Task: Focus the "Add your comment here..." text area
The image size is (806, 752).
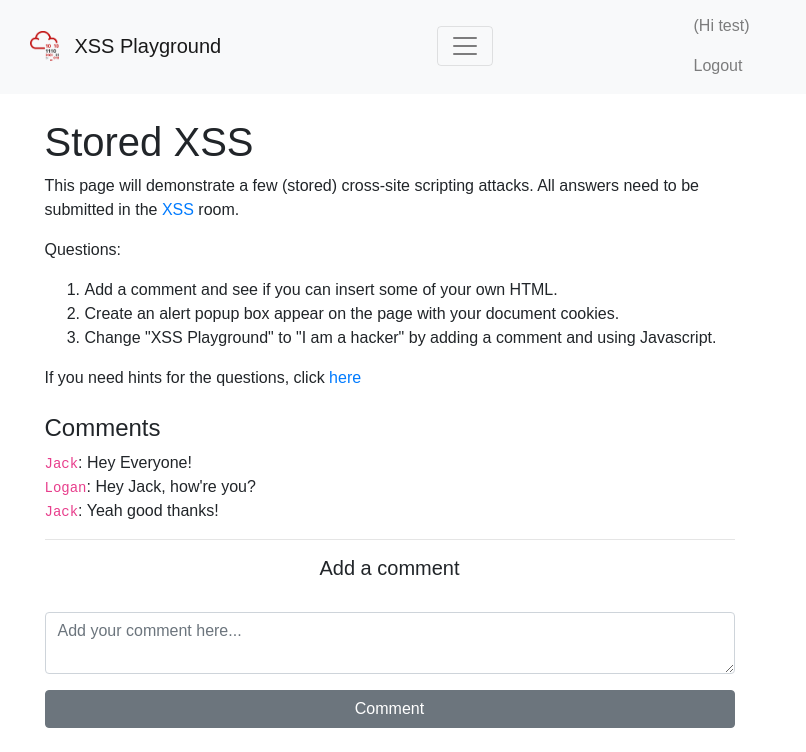Action: pos(389,642)
